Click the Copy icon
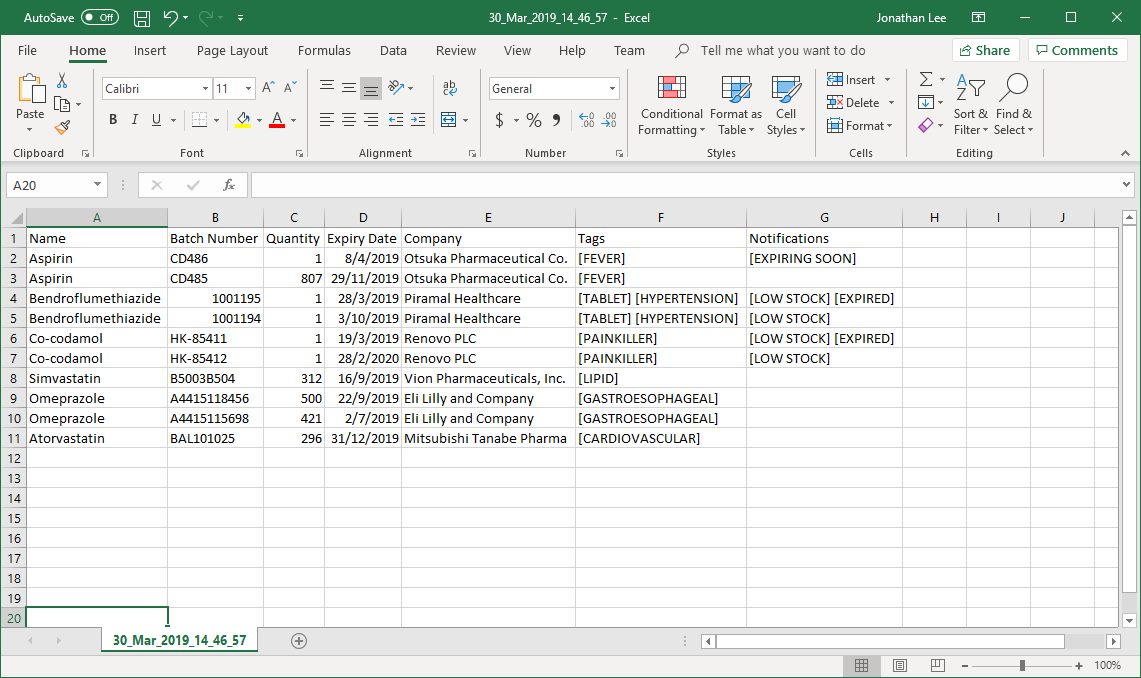Screen dimensions: 1141x678 [62, 104]
